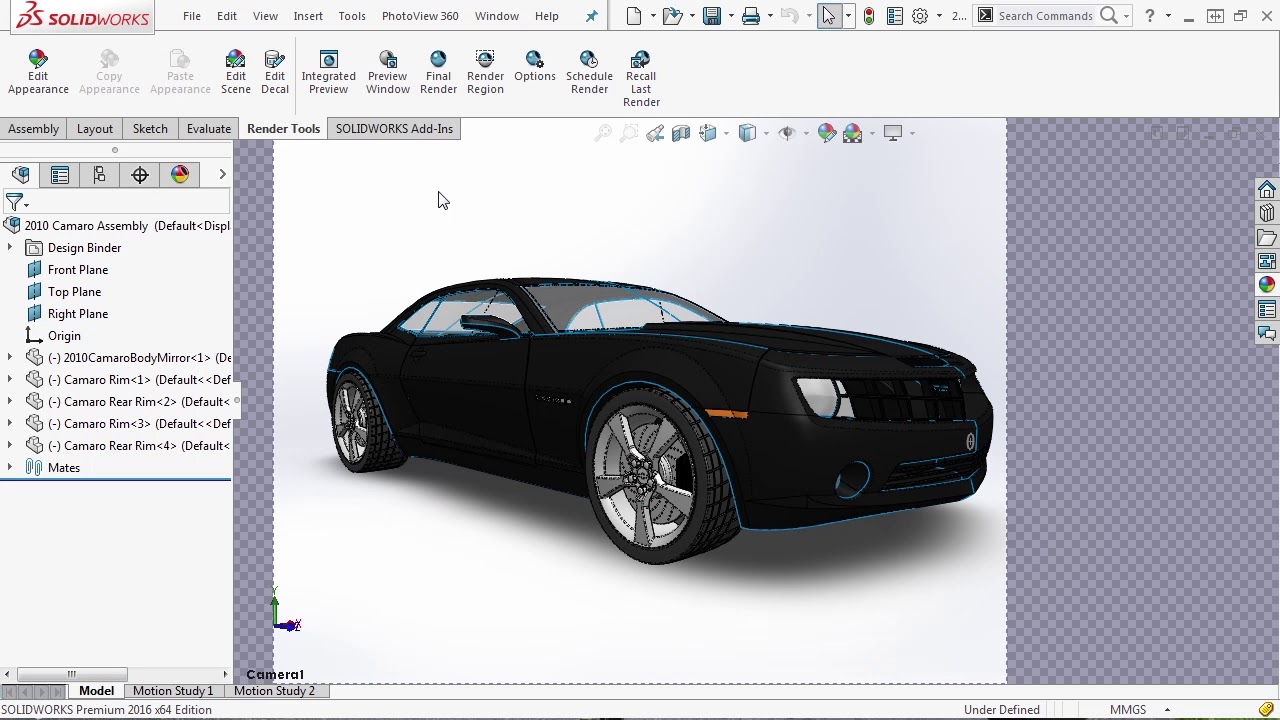Image resolution: width=1280 pixels, height=720 pixels.
Task: Open the Insert menu
Action: [x=308, y=16]
